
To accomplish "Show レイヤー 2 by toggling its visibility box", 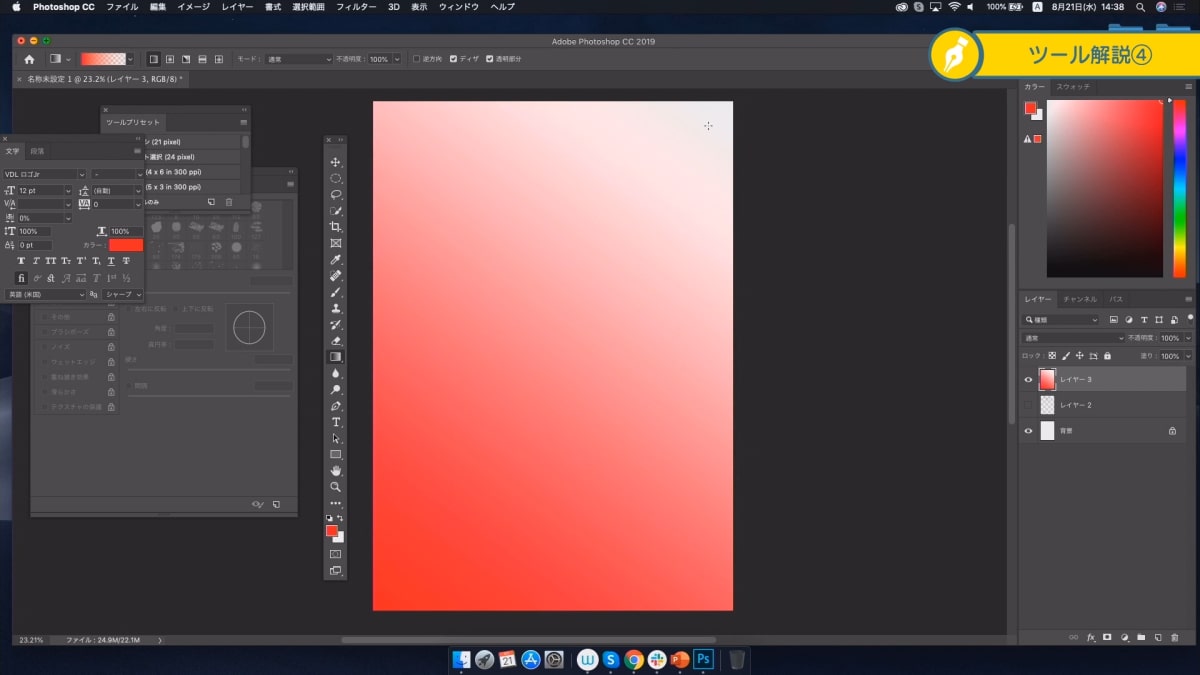I will click(x=1028, y=405).
